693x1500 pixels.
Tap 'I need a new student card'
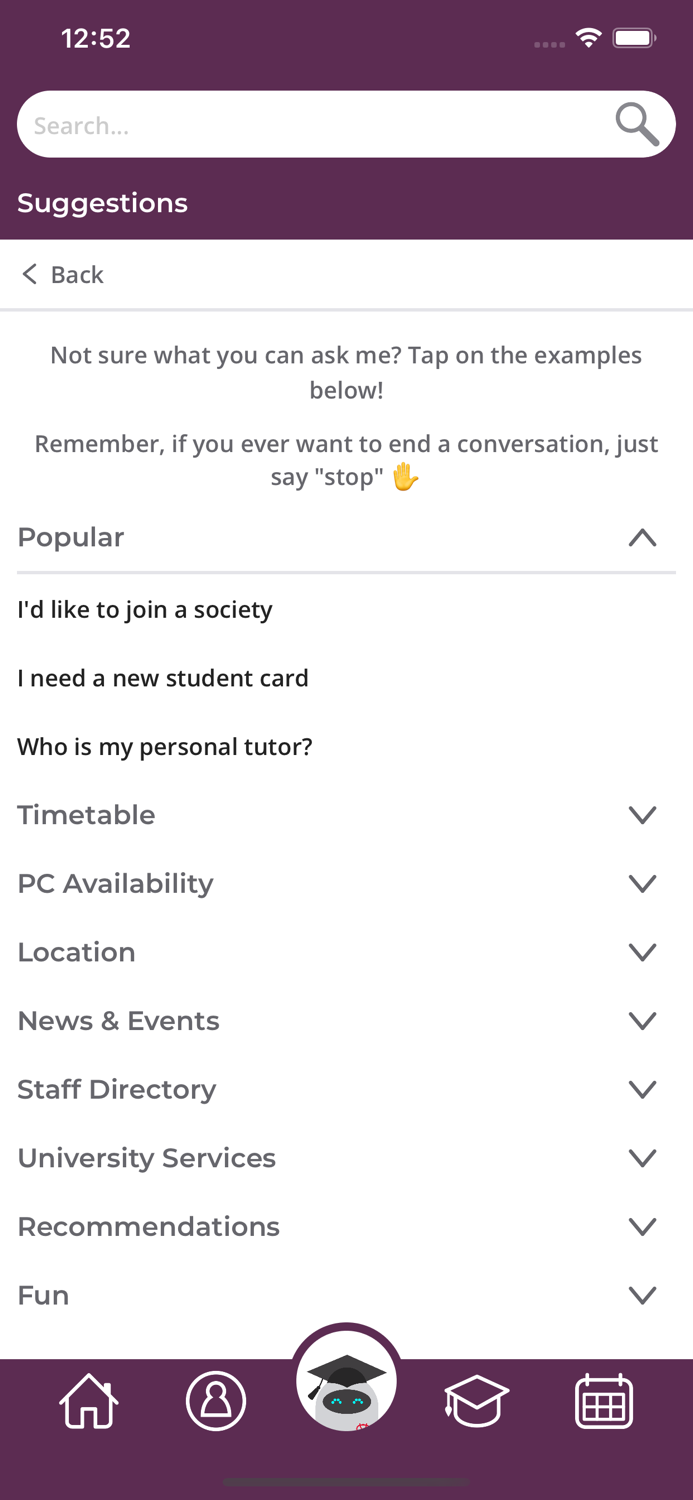click(x=163, y=678)
